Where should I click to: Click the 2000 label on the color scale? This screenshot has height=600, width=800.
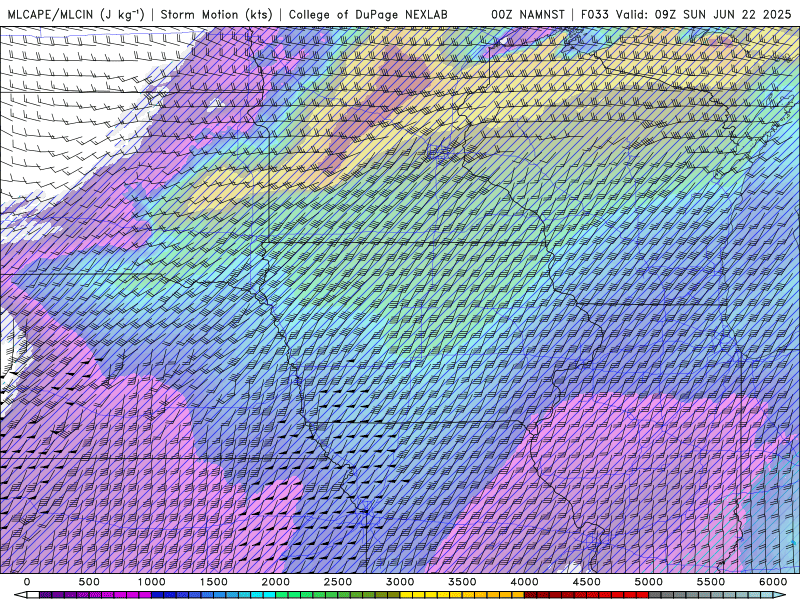click(276, 582)
